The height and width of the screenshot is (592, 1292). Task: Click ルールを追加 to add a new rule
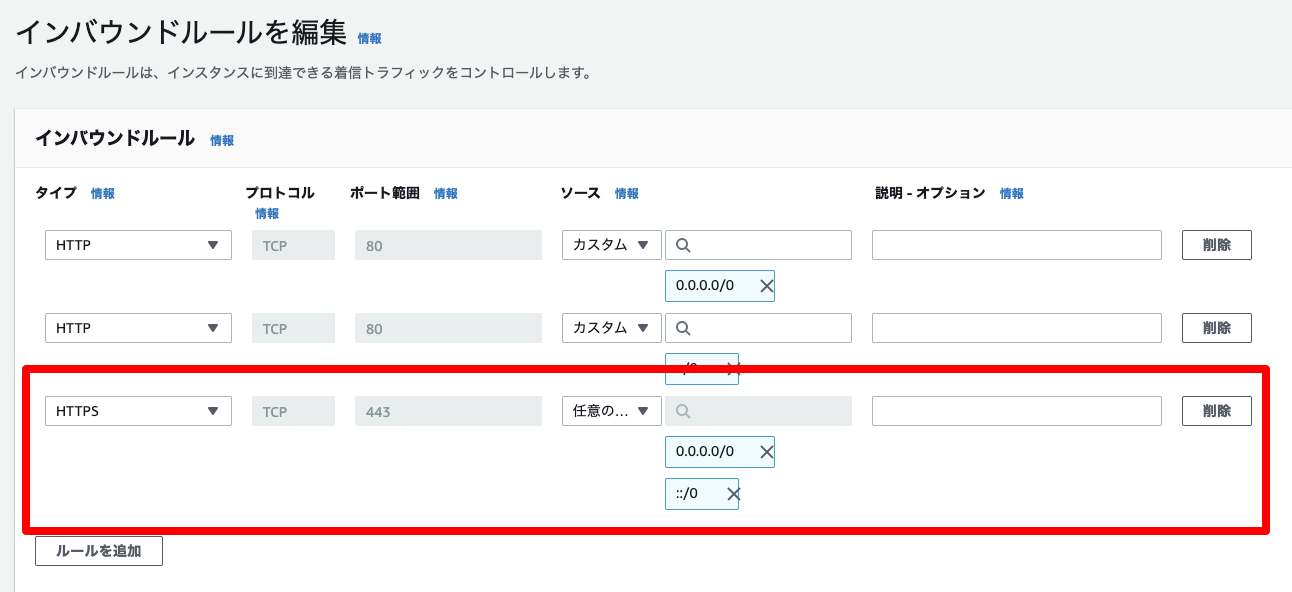tap(98, 550)
